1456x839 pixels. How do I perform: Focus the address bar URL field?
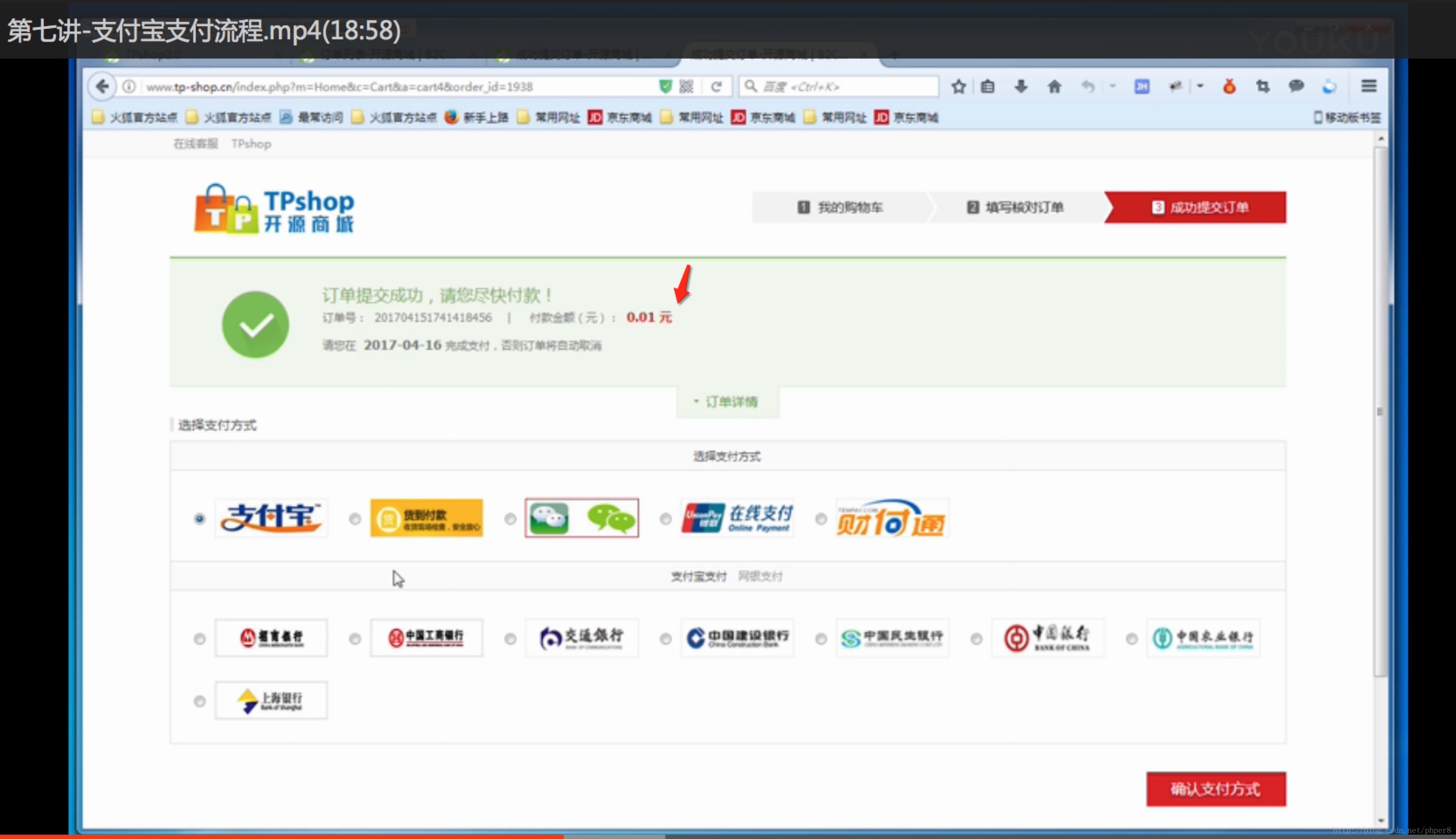click(398, 87)
